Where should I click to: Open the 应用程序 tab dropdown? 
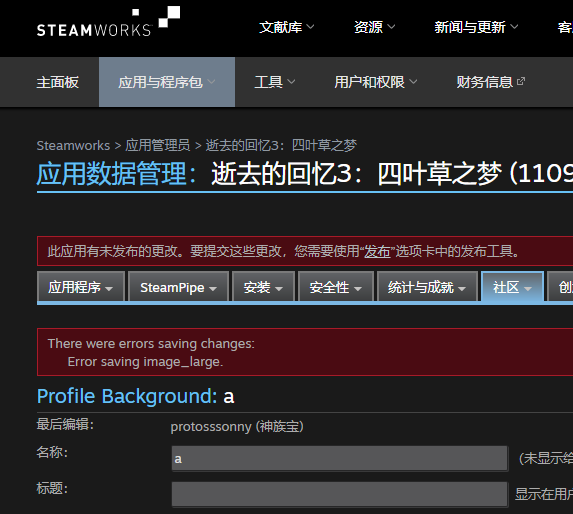(x=81, y=287)
